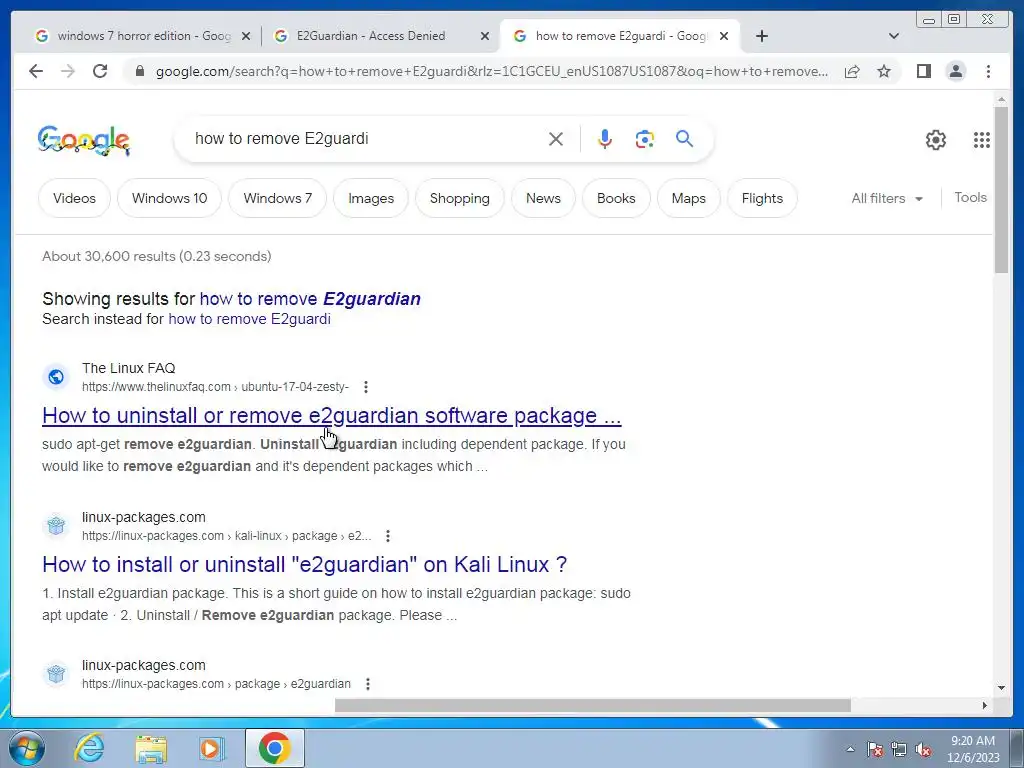Click the scroll-down arrow of vertical scrollbar
The height and width of the screenshot is (768, 1024).
(x=1001, y=688)
